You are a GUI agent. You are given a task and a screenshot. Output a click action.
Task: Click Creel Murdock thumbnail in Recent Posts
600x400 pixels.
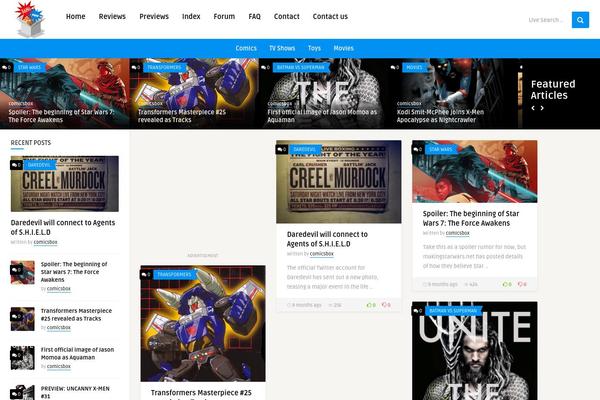65,184
